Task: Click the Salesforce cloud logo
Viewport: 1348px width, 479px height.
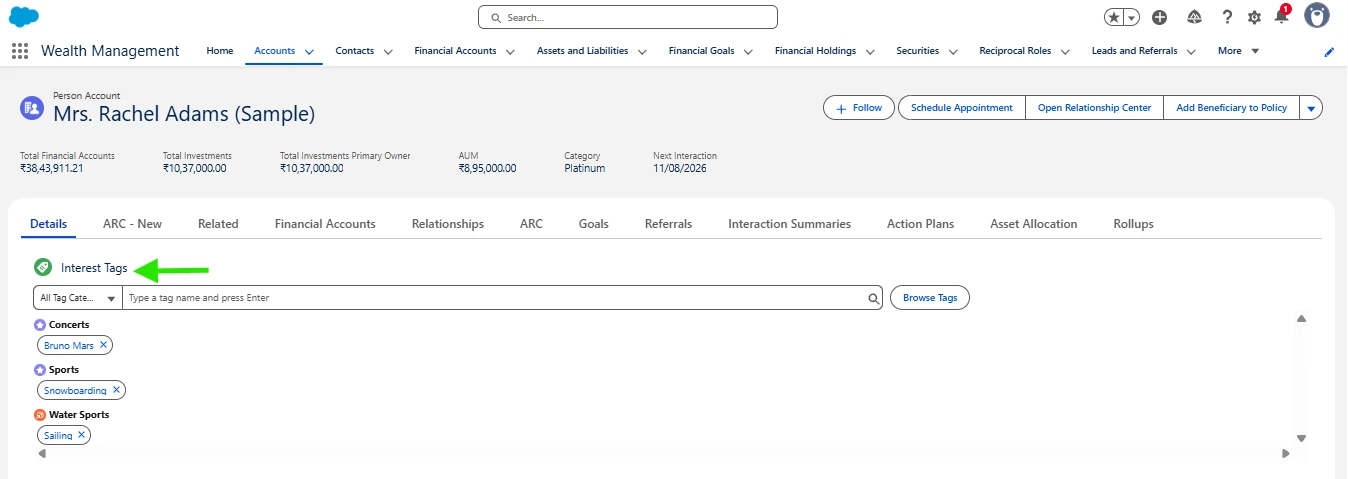Action: [24, 17]
